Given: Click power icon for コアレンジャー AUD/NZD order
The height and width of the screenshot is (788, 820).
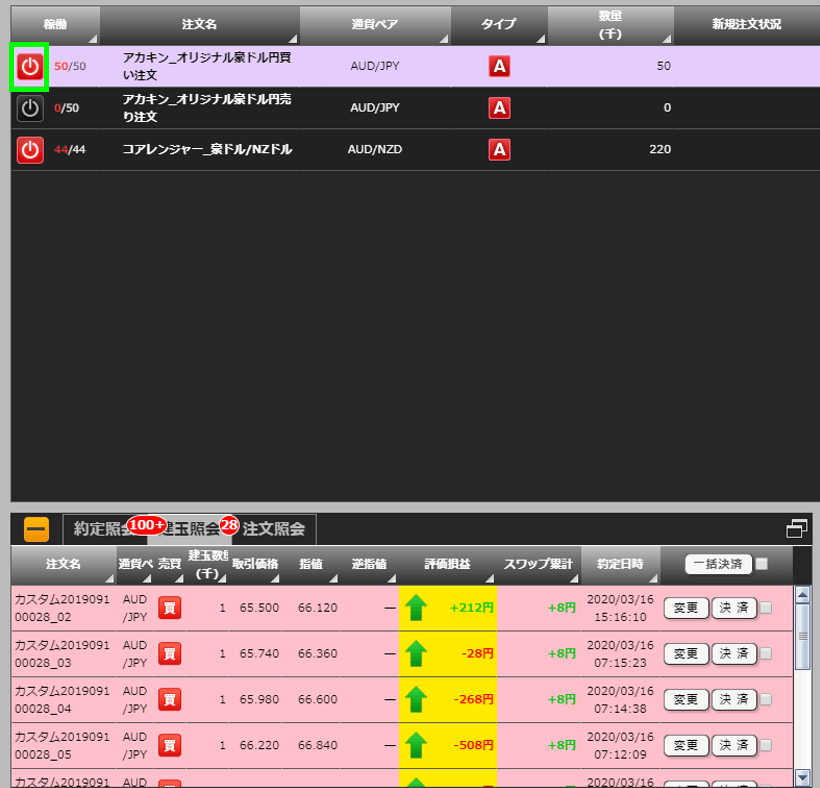Looking at the screenshot, I should click(30, 150).
